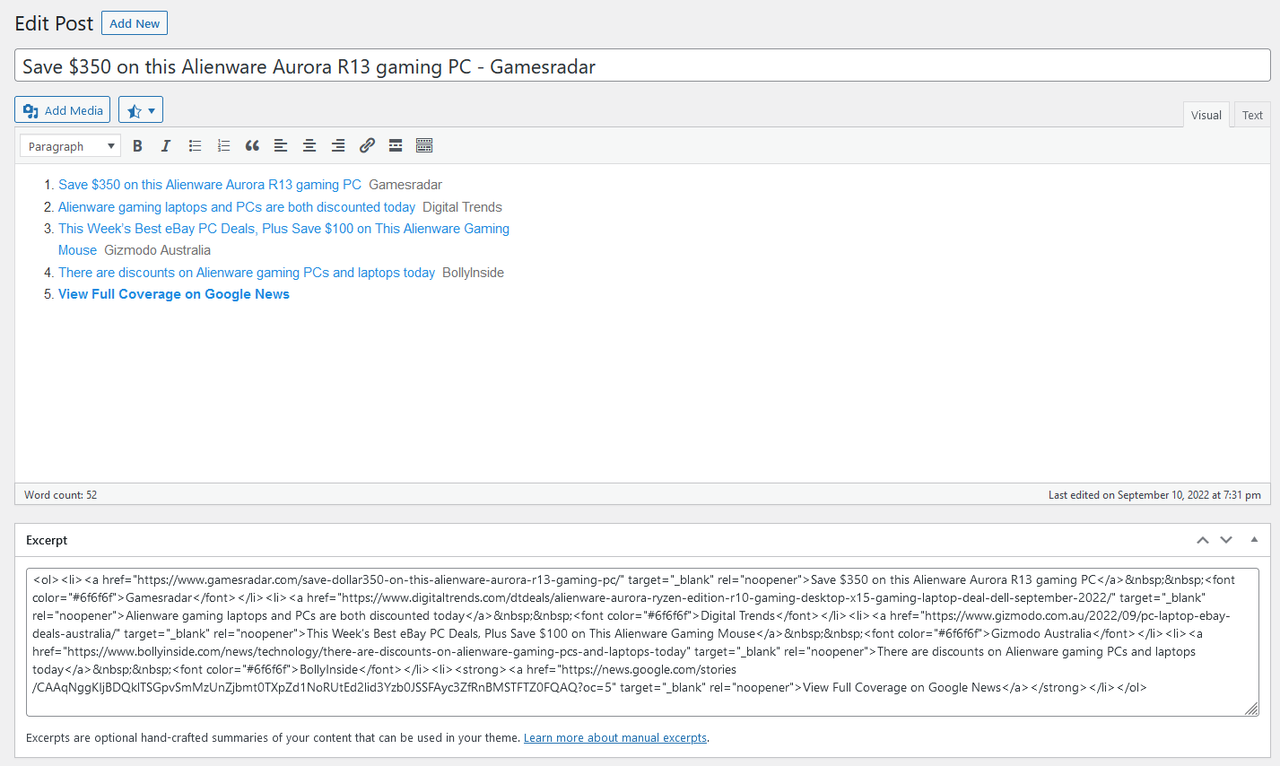1280x766 pixels.
Task: Switch to the Text editor tab
Action: click(1252, 115)
